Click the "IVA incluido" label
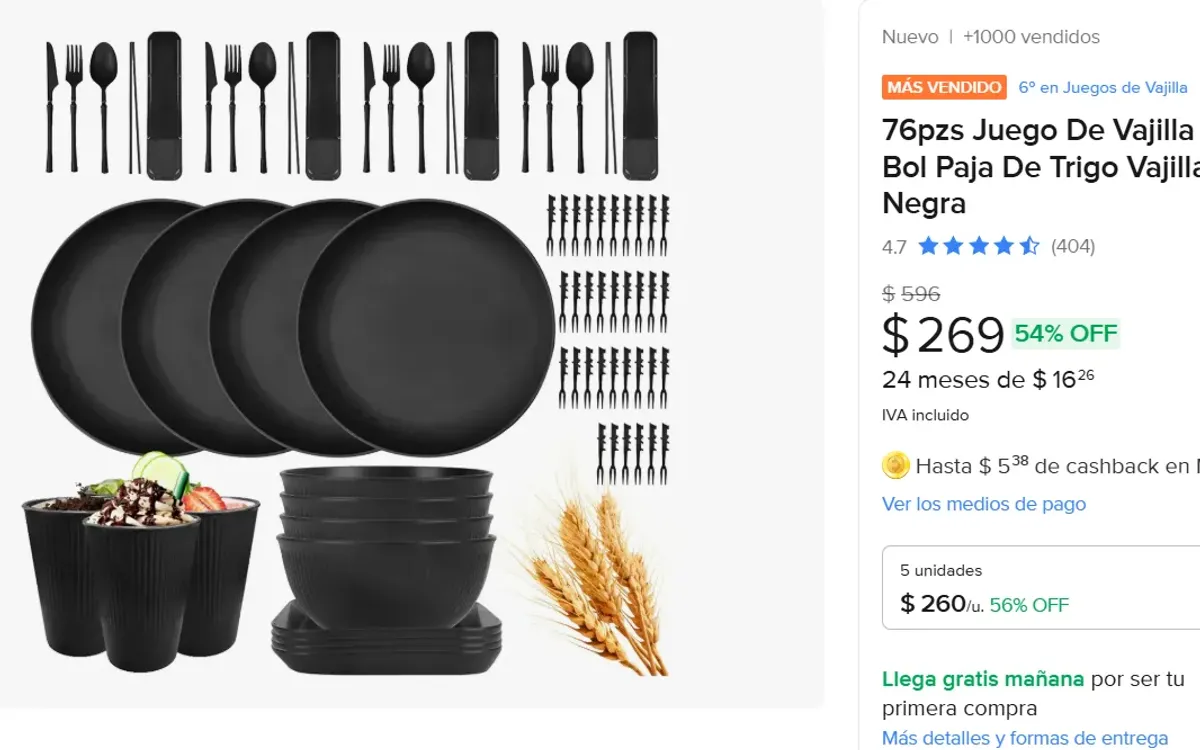The height and width of the screenshot is (750, 1200). 925,415
